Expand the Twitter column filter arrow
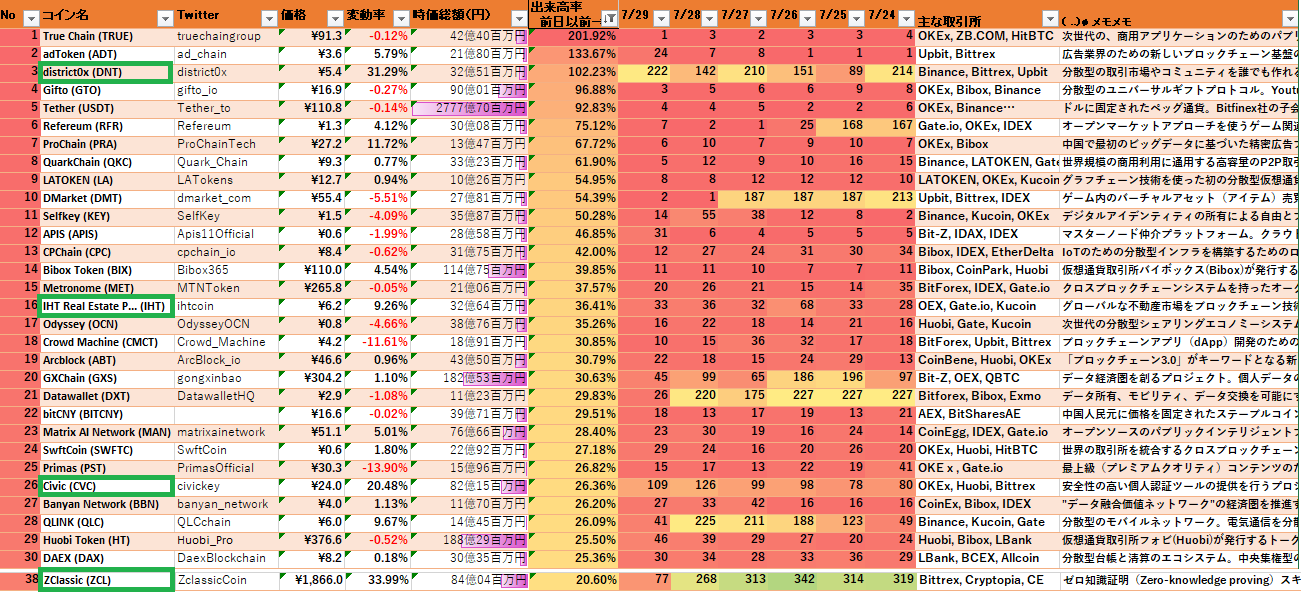Image resolution: width=1303 pixels, height=593 pixels. 268,18
